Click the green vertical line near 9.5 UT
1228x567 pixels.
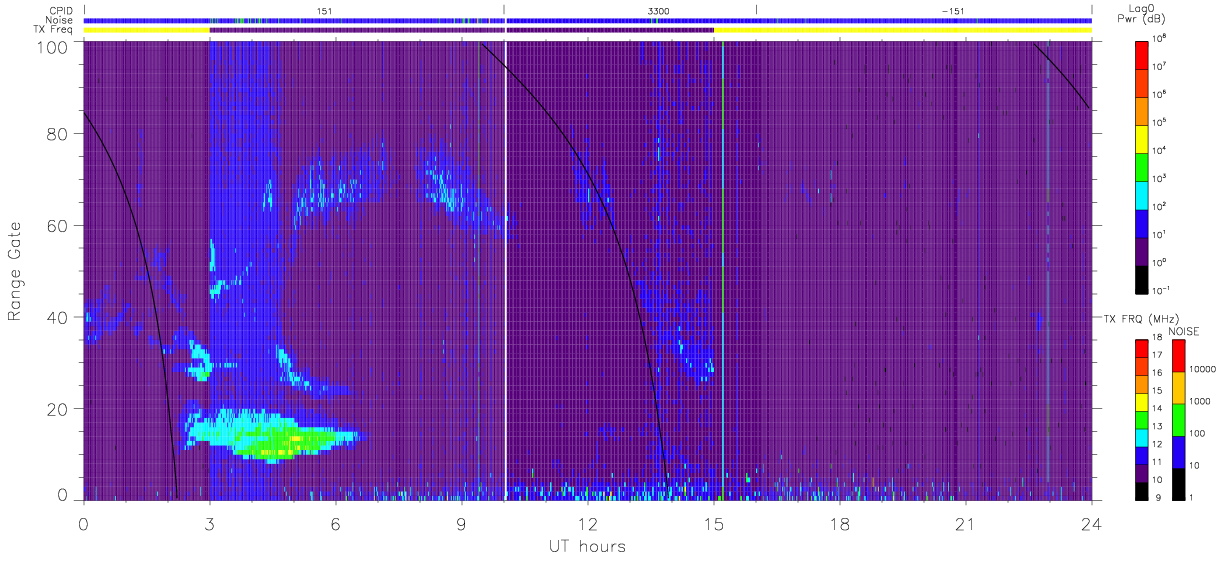[479, 270]
